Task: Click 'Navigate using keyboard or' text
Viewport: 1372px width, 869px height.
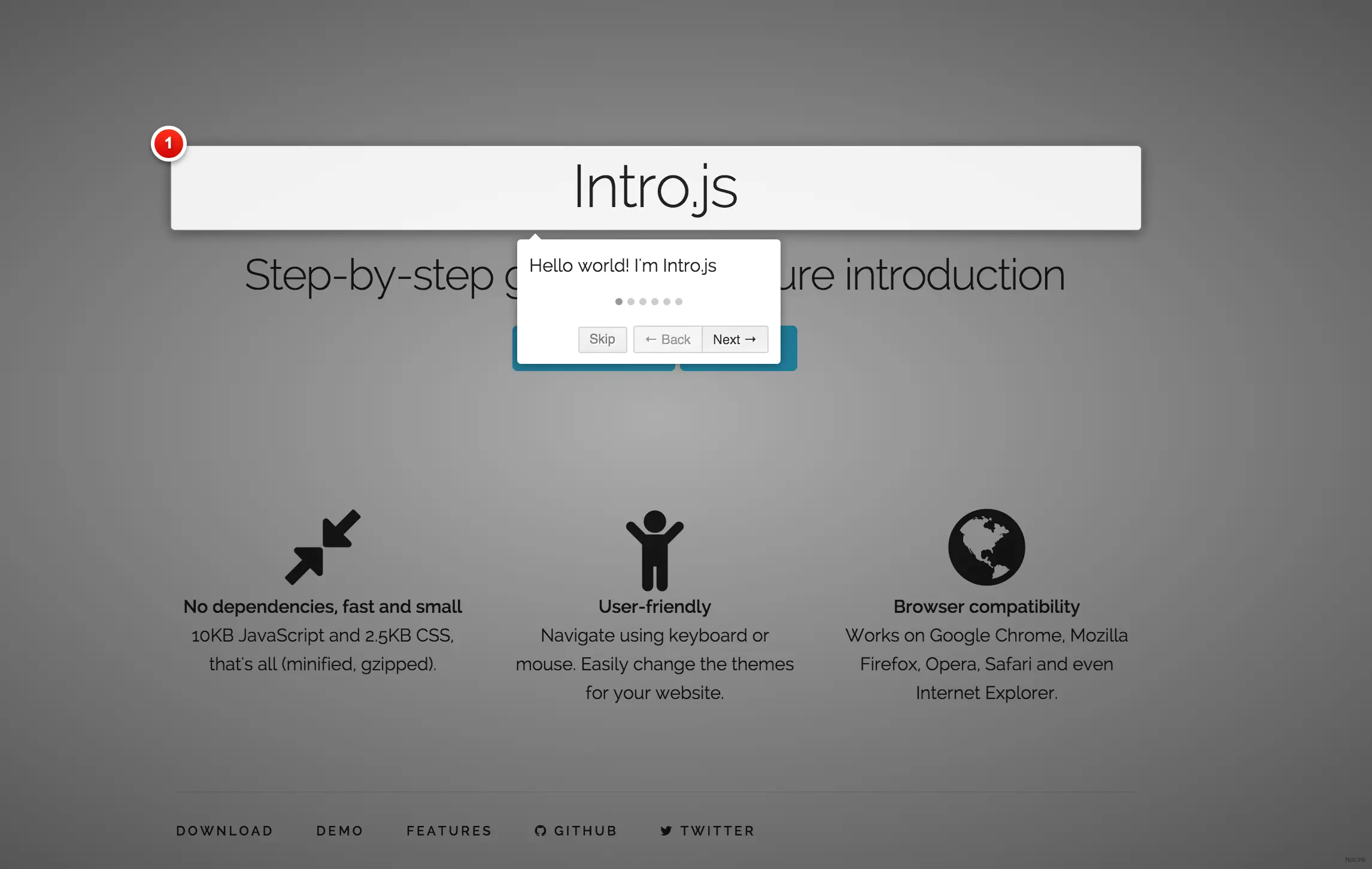Action: (x=655, y=635)
